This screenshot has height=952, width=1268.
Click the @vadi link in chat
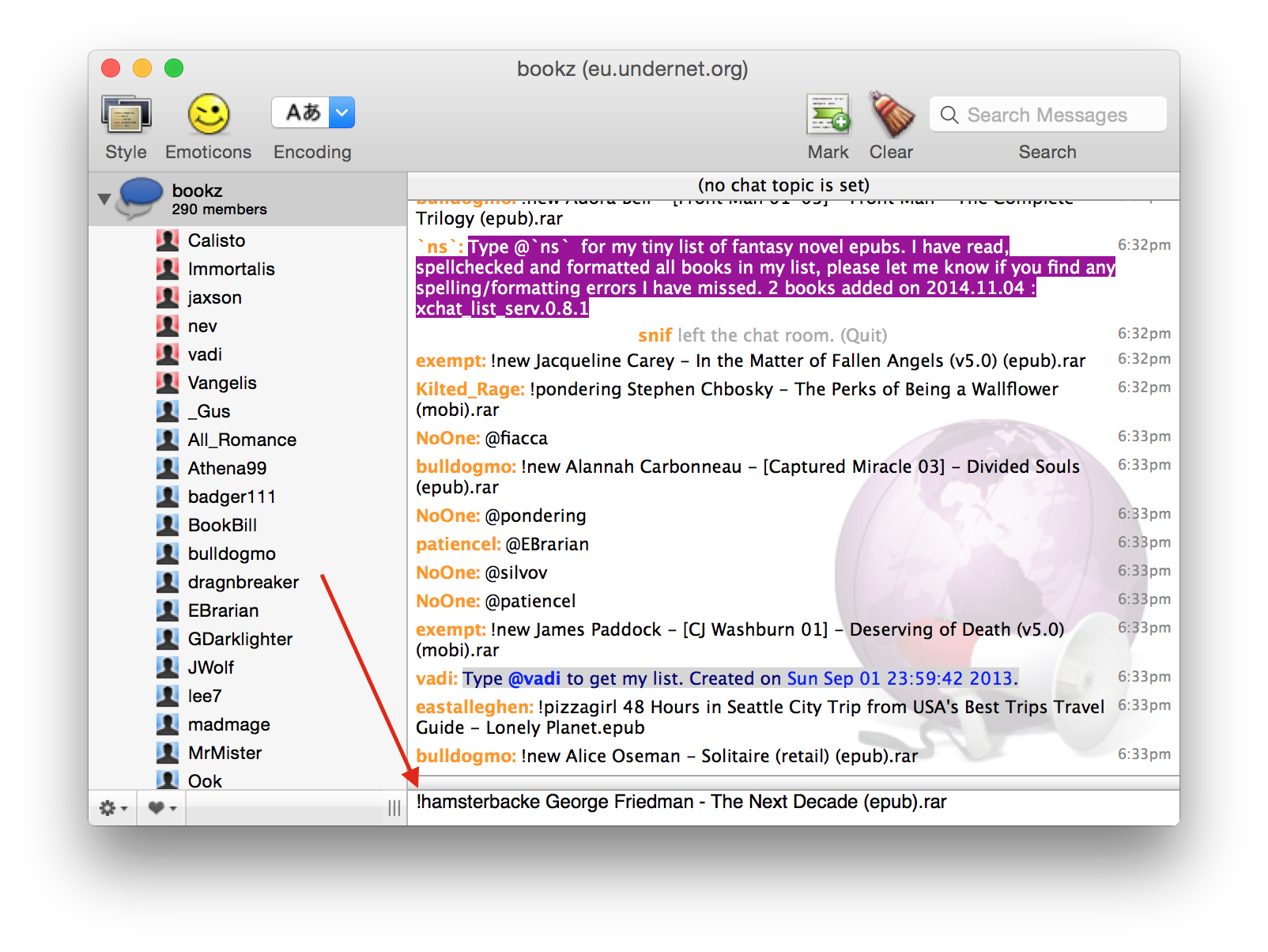534,678
